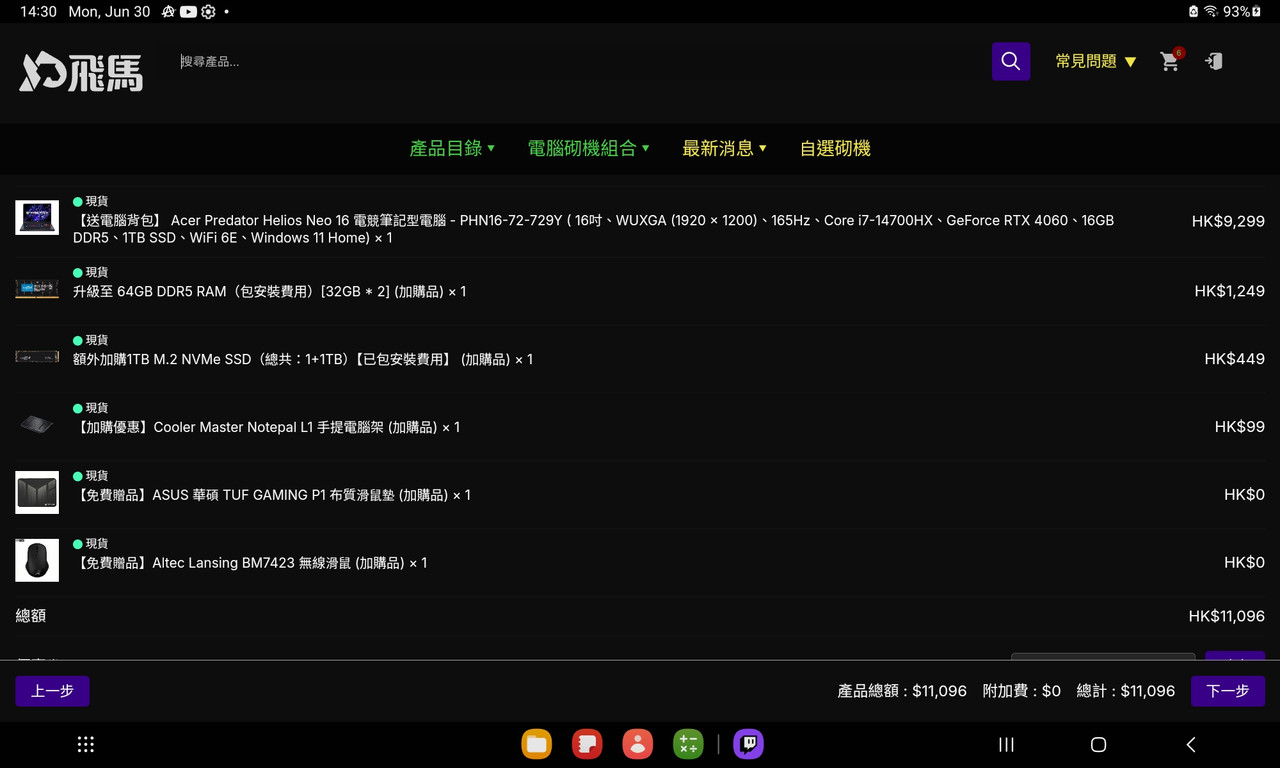Viewport: 1280px width, 768px height.
Task: Focus the 搜尋產品 search field
Action: click(580, 61)
